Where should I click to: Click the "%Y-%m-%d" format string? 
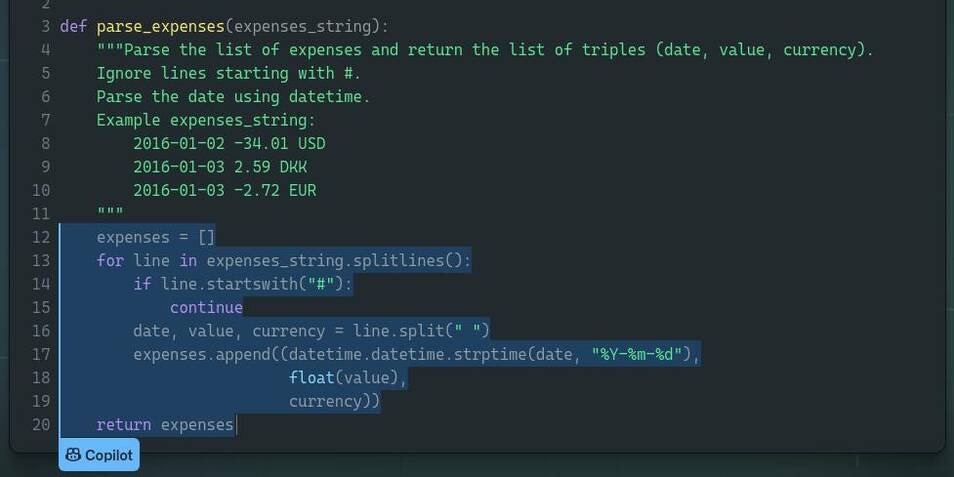click(637, 354)
